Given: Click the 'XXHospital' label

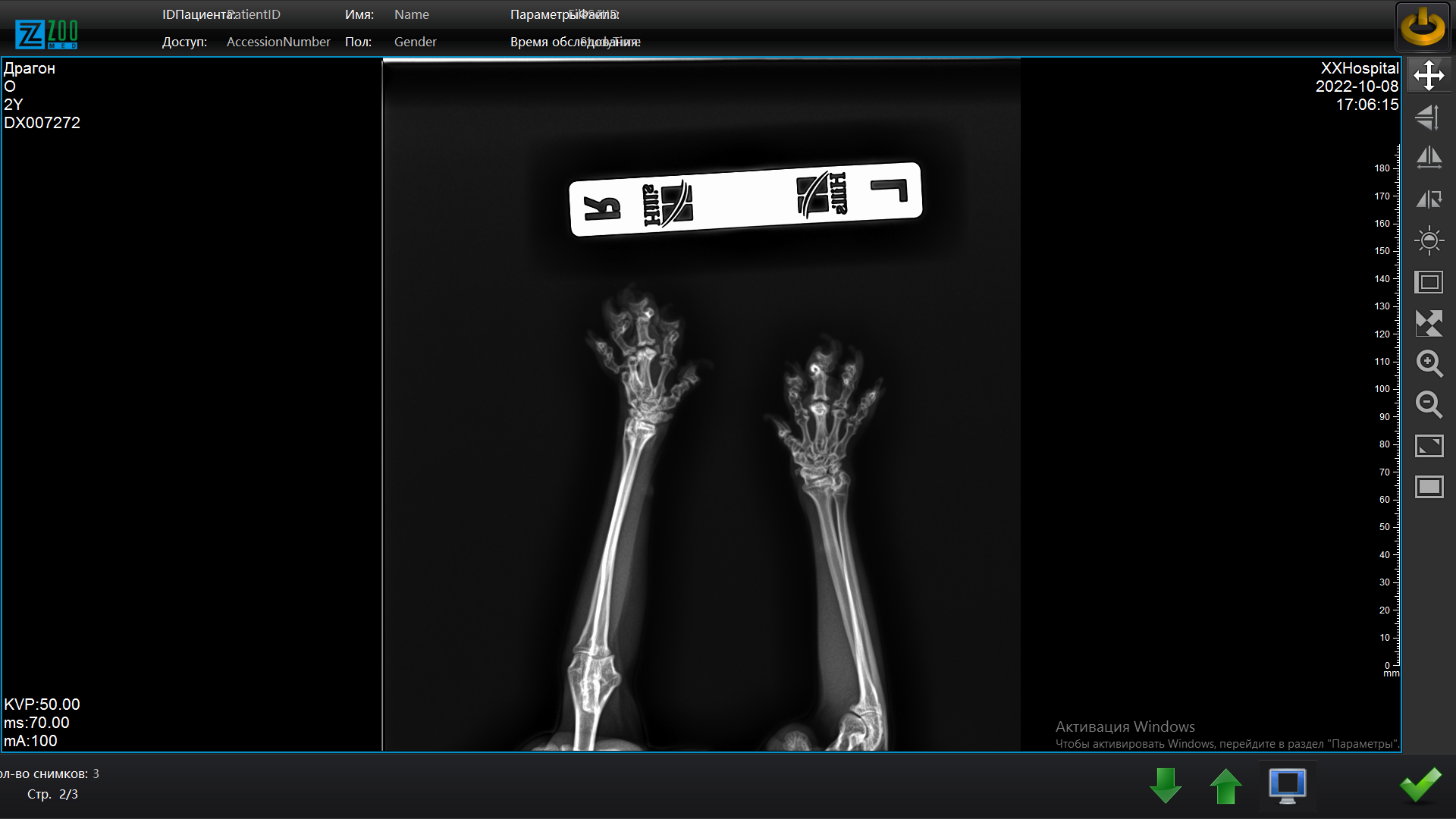Looking at the screenshot, I should tap(1360, 68).
